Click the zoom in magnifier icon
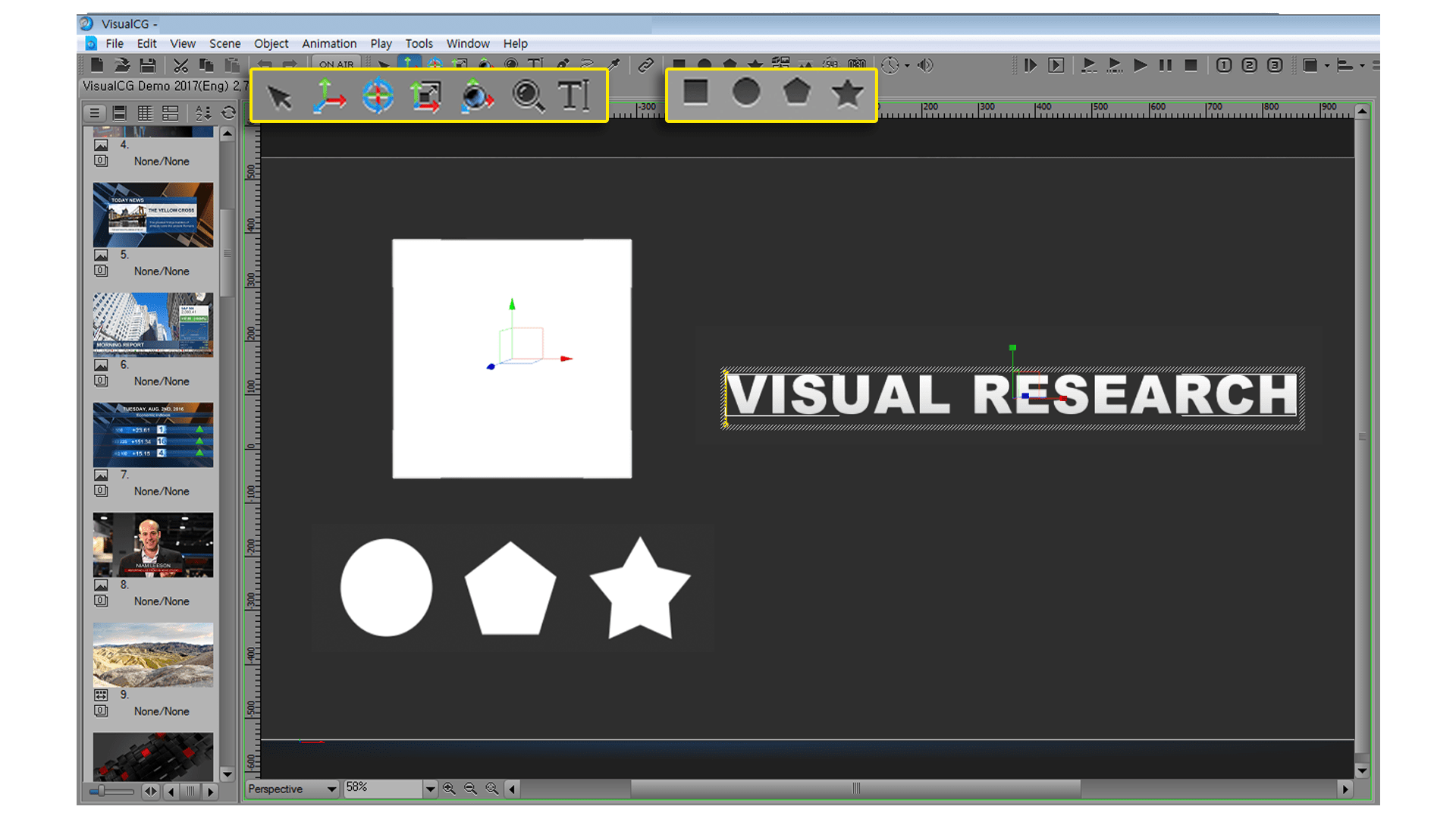The height and width of the screenshot is (819, 1456). [449, 789]
